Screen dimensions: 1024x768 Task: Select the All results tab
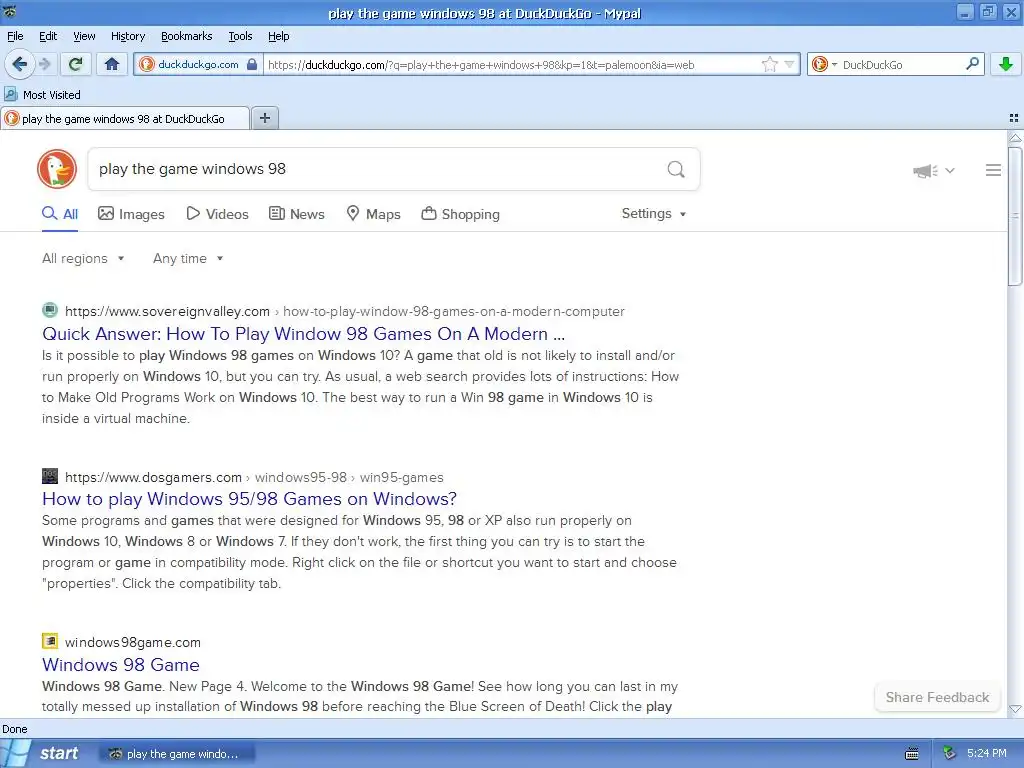coord(60,214)
